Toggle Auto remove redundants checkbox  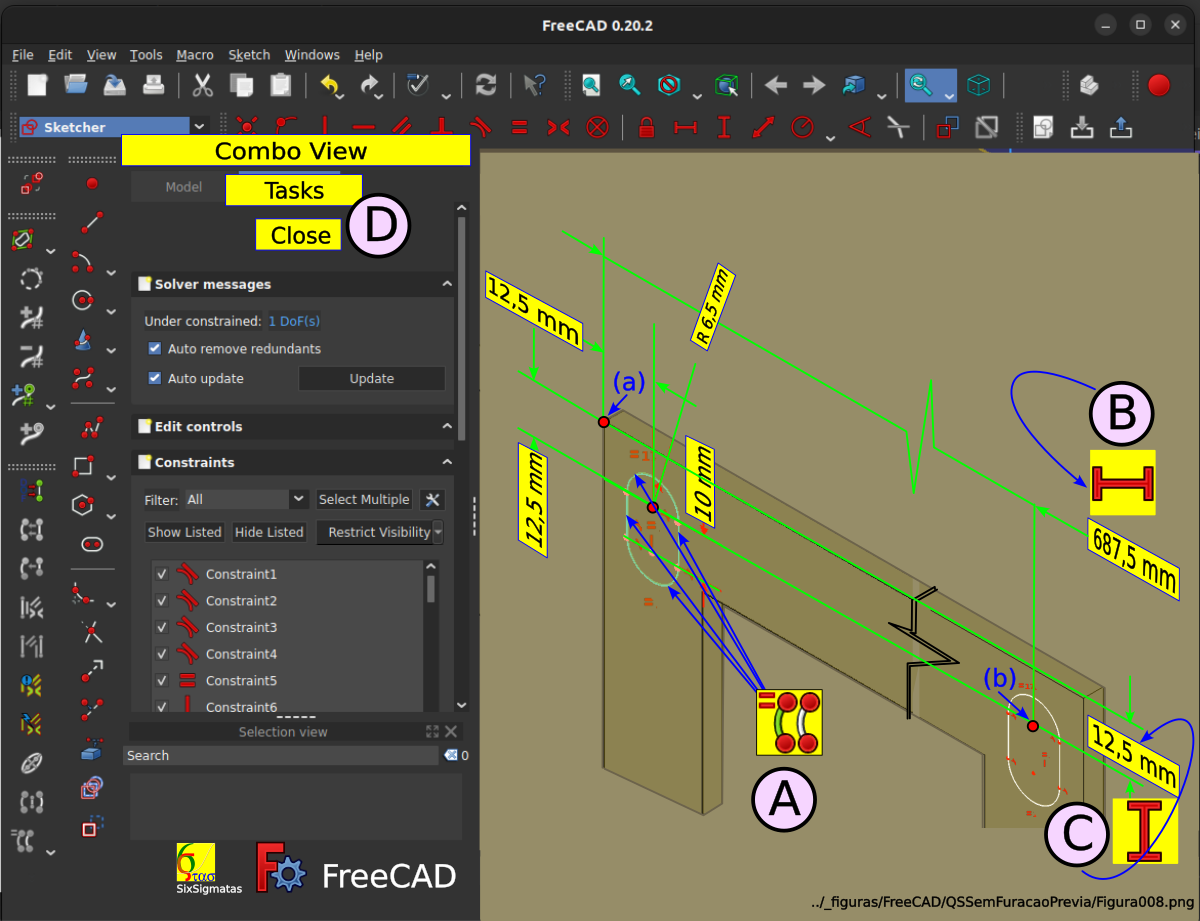[155, 349]
